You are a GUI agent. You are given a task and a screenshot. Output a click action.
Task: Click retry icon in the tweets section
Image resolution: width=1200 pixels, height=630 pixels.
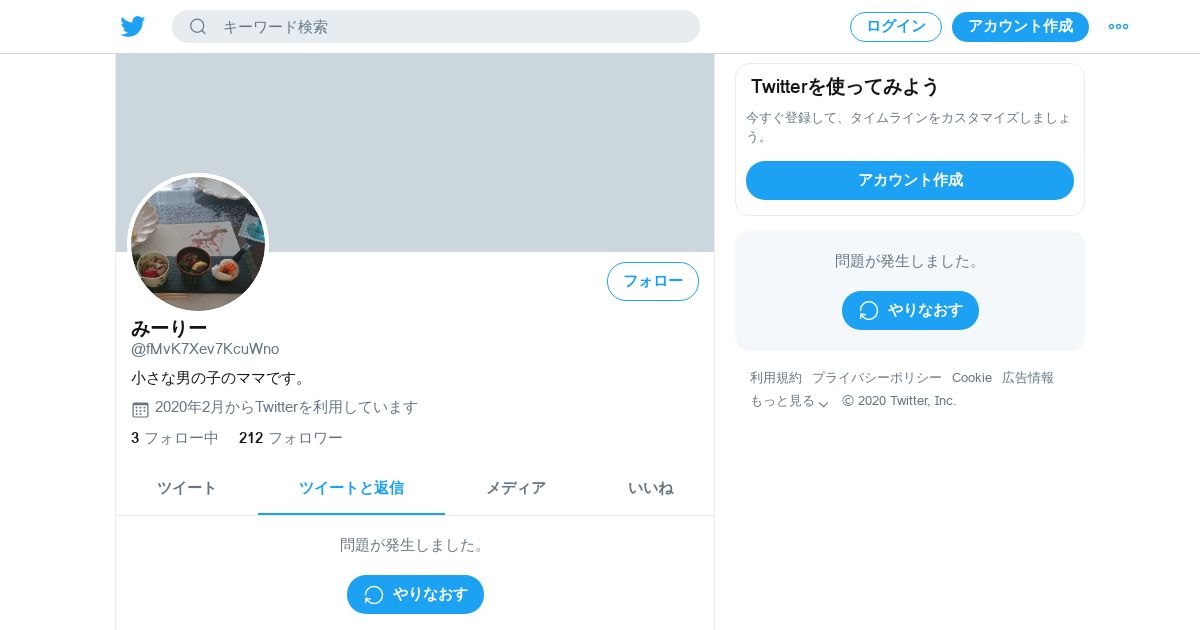[374, 595]
